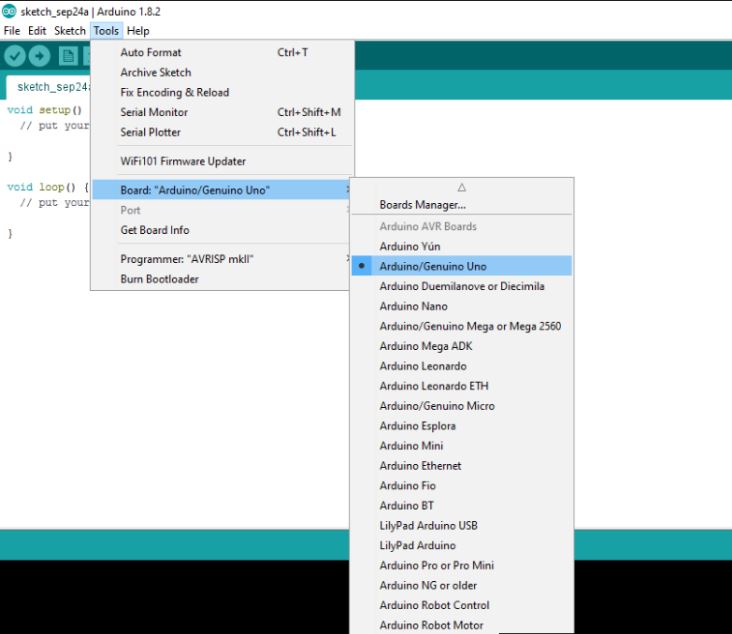Image resolution: width=732 pixels, height=634 pixels.
Task: Select Arduino NG or older board
Action: (461, 585)
